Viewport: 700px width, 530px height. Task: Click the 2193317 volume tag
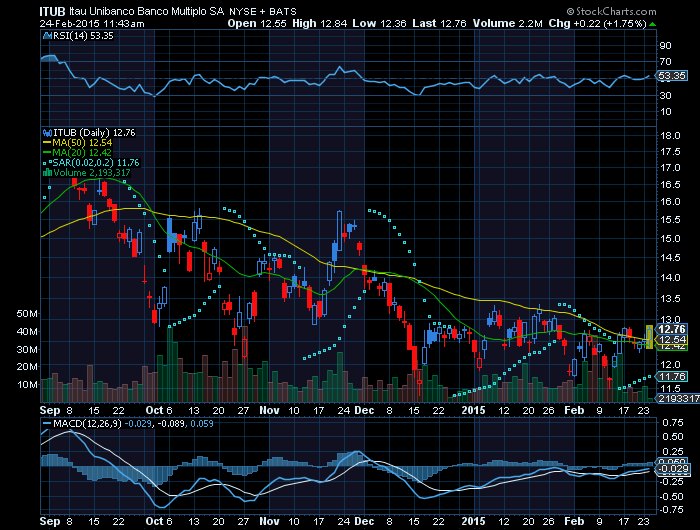678,398
